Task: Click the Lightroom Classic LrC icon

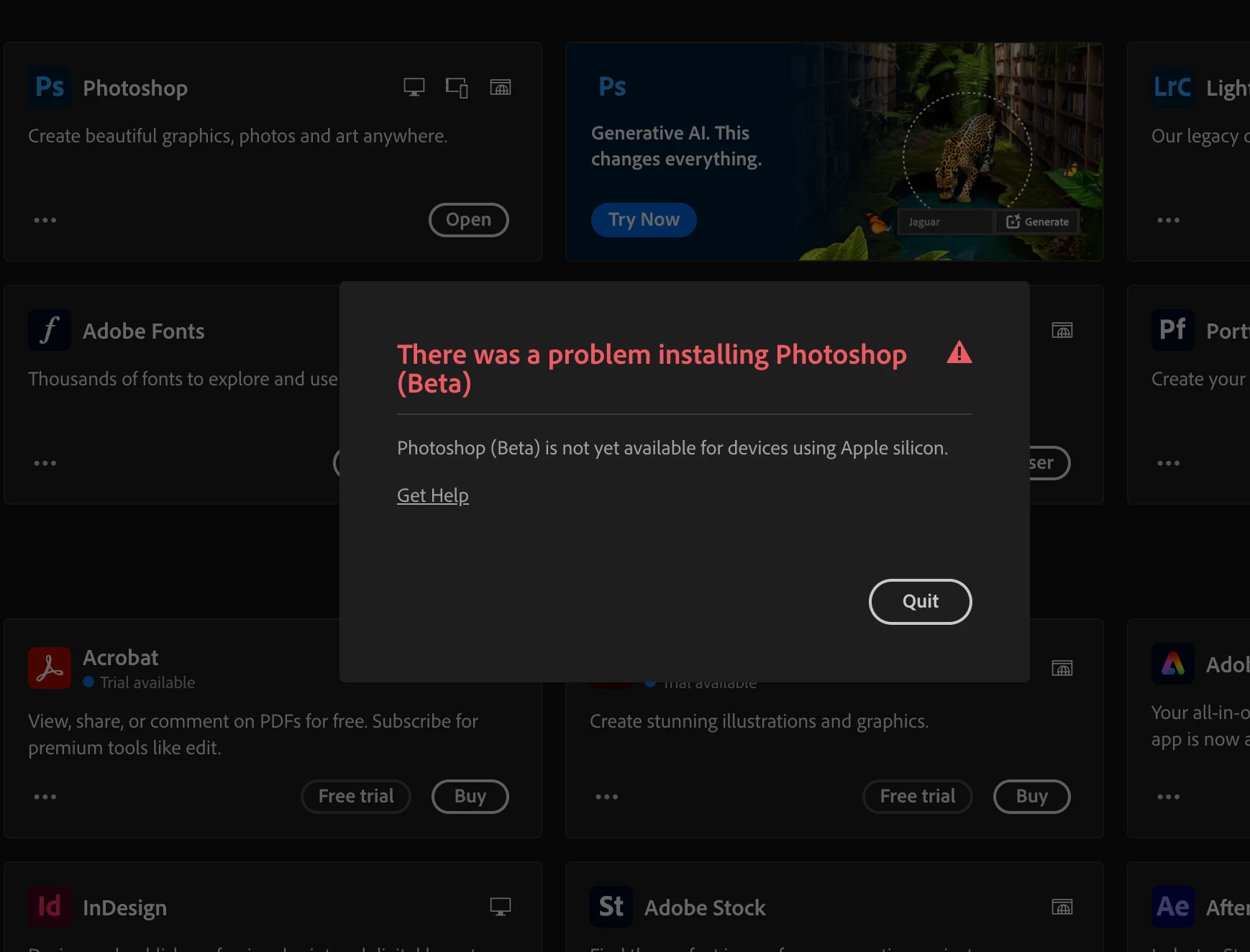Action: coord(1172,87)
